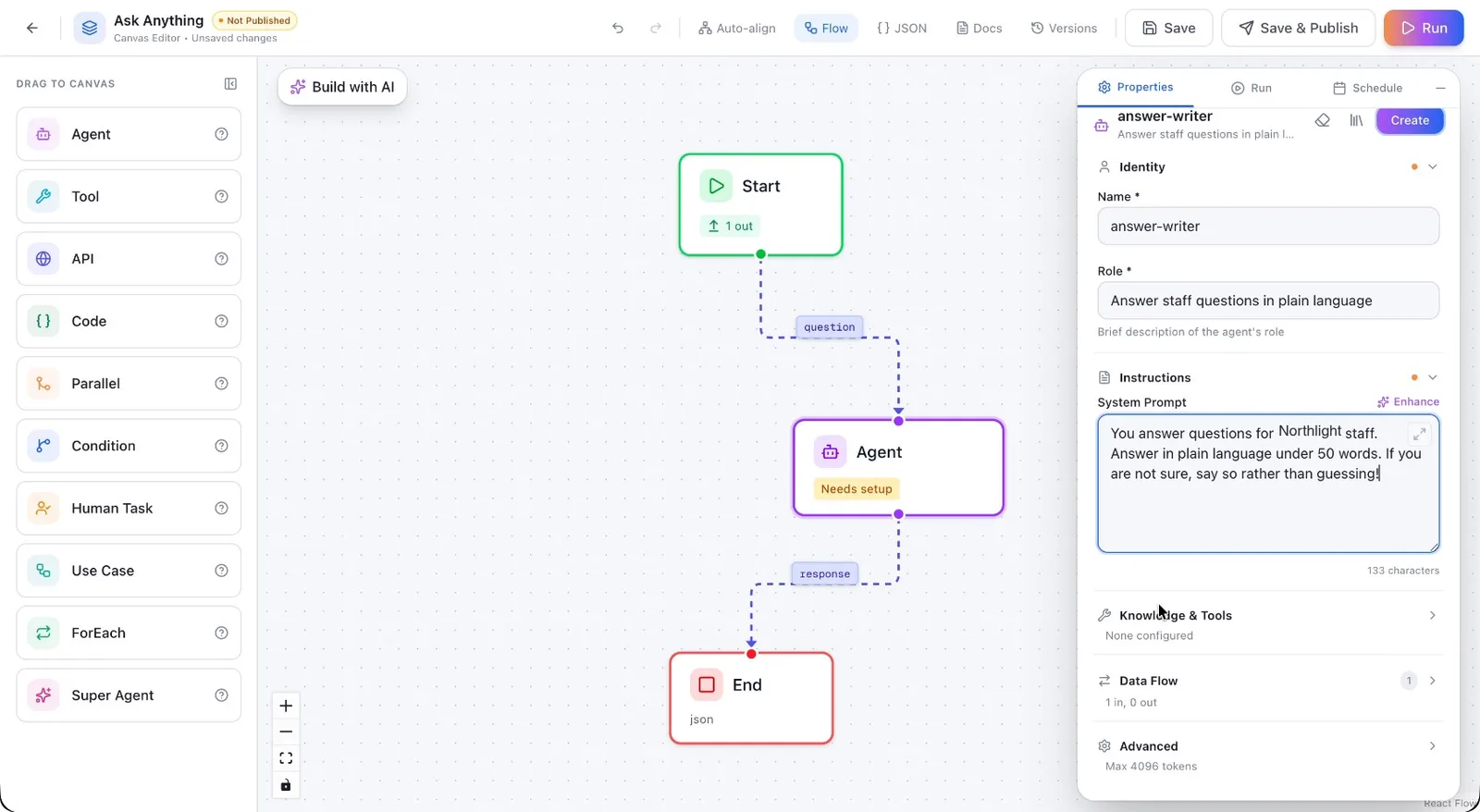Toggle the canvas interactivity lock
Image resolution: width=1480 pixels, height=812 pixels.
tap(286, 785)
